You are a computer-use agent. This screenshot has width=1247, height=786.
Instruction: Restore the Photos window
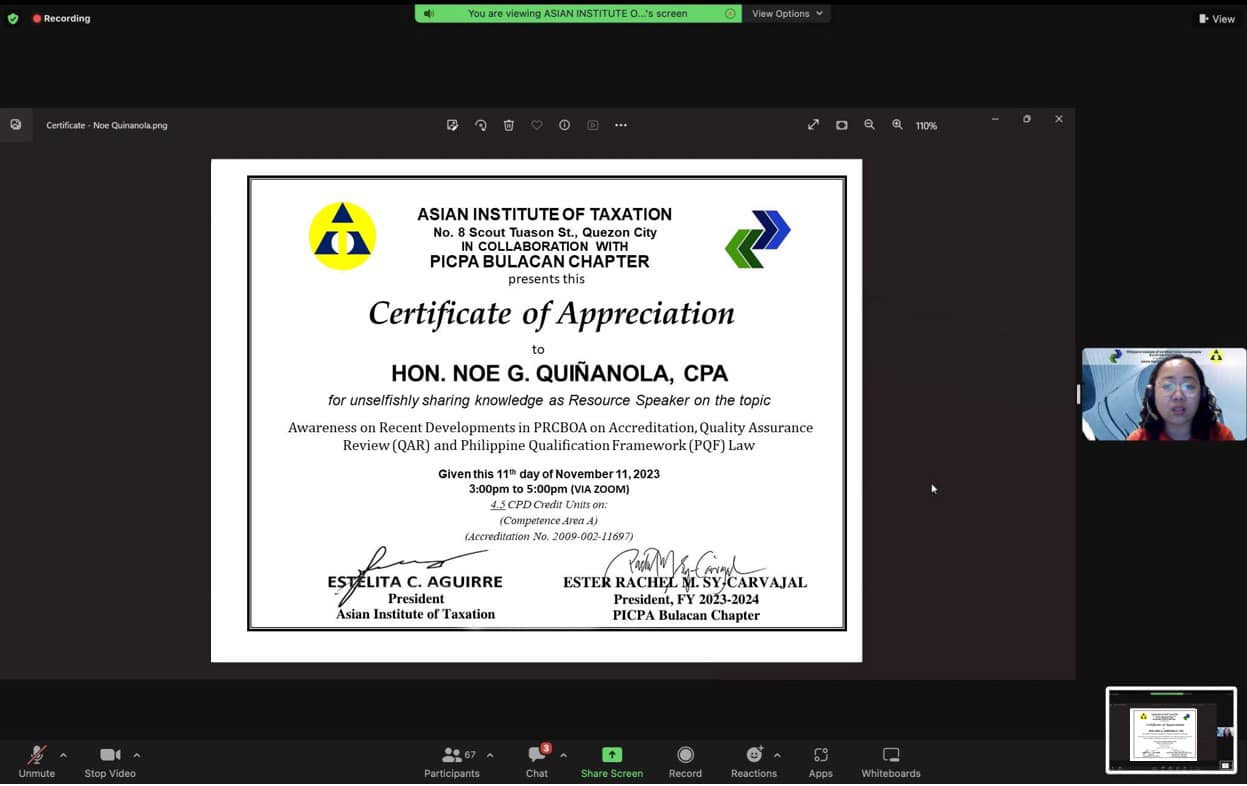1027,119
